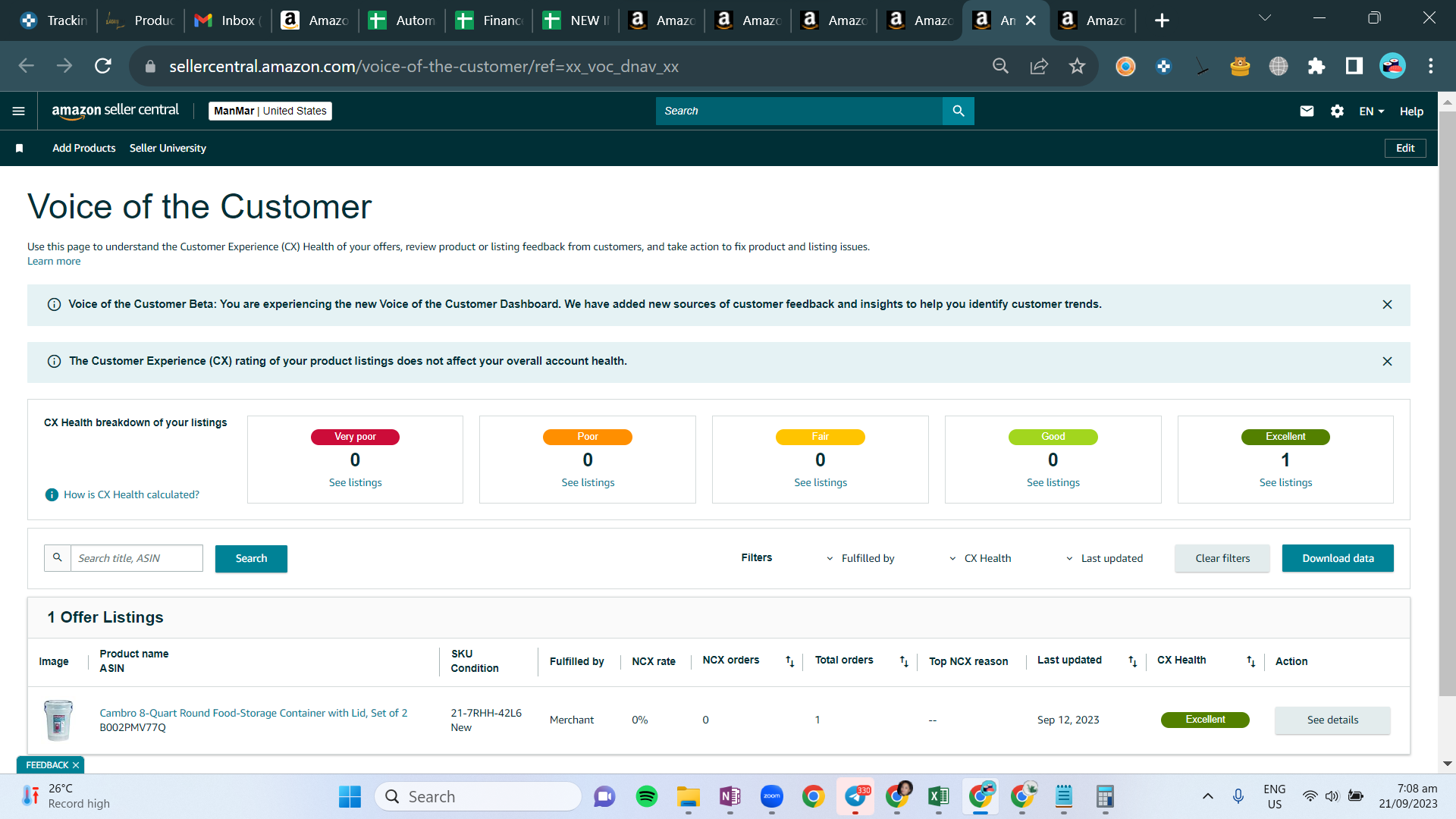Switch to the Tracking browser tab
Viewport: 1456px width, 819px height.
click(x=55, y=20)
